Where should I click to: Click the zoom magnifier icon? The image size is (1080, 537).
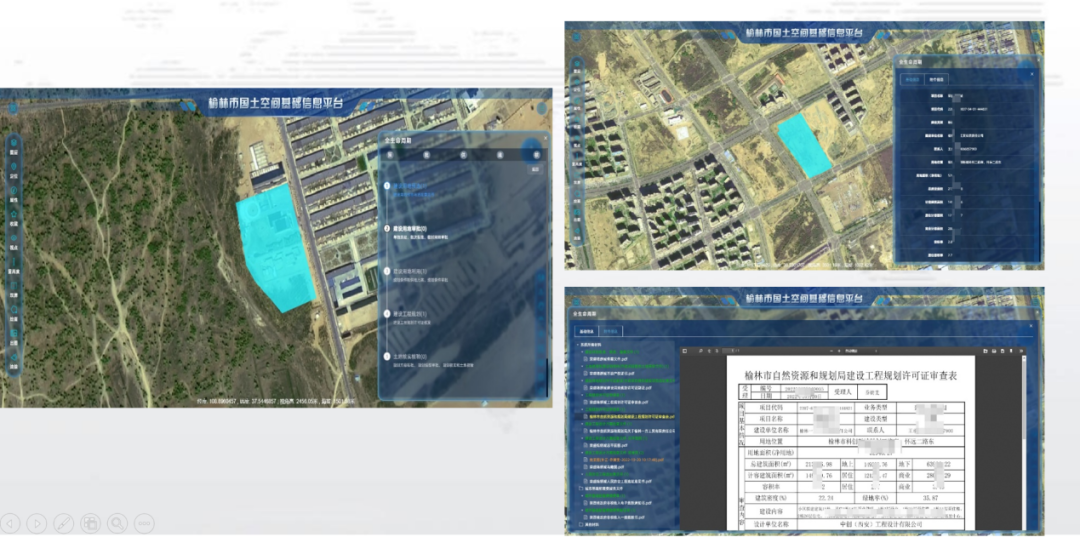coord(117,523)
